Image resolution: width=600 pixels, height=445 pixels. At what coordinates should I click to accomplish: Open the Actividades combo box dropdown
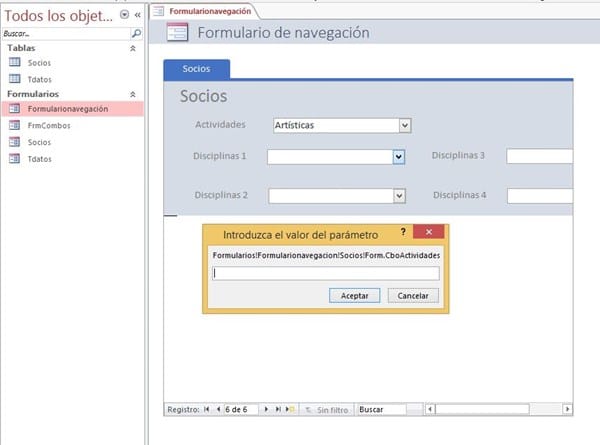pyautogui.click(x=405, y=125)
